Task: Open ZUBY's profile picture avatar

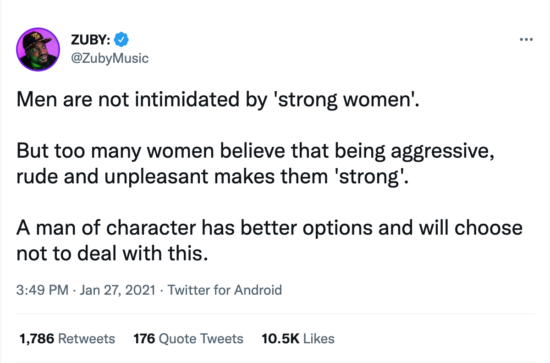Action: (x=38, y=49)
